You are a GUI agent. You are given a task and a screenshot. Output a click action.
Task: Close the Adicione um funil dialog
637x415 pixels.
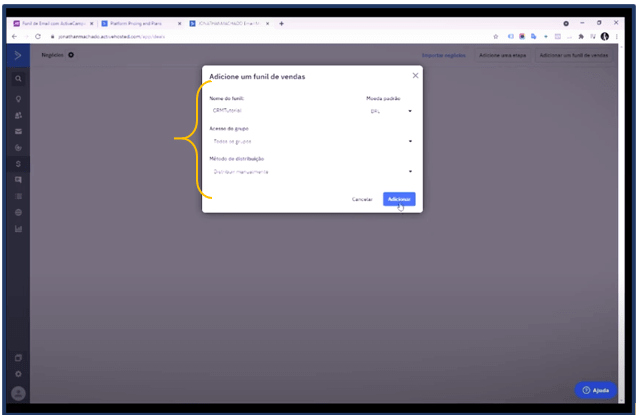(x=415, y=75)
